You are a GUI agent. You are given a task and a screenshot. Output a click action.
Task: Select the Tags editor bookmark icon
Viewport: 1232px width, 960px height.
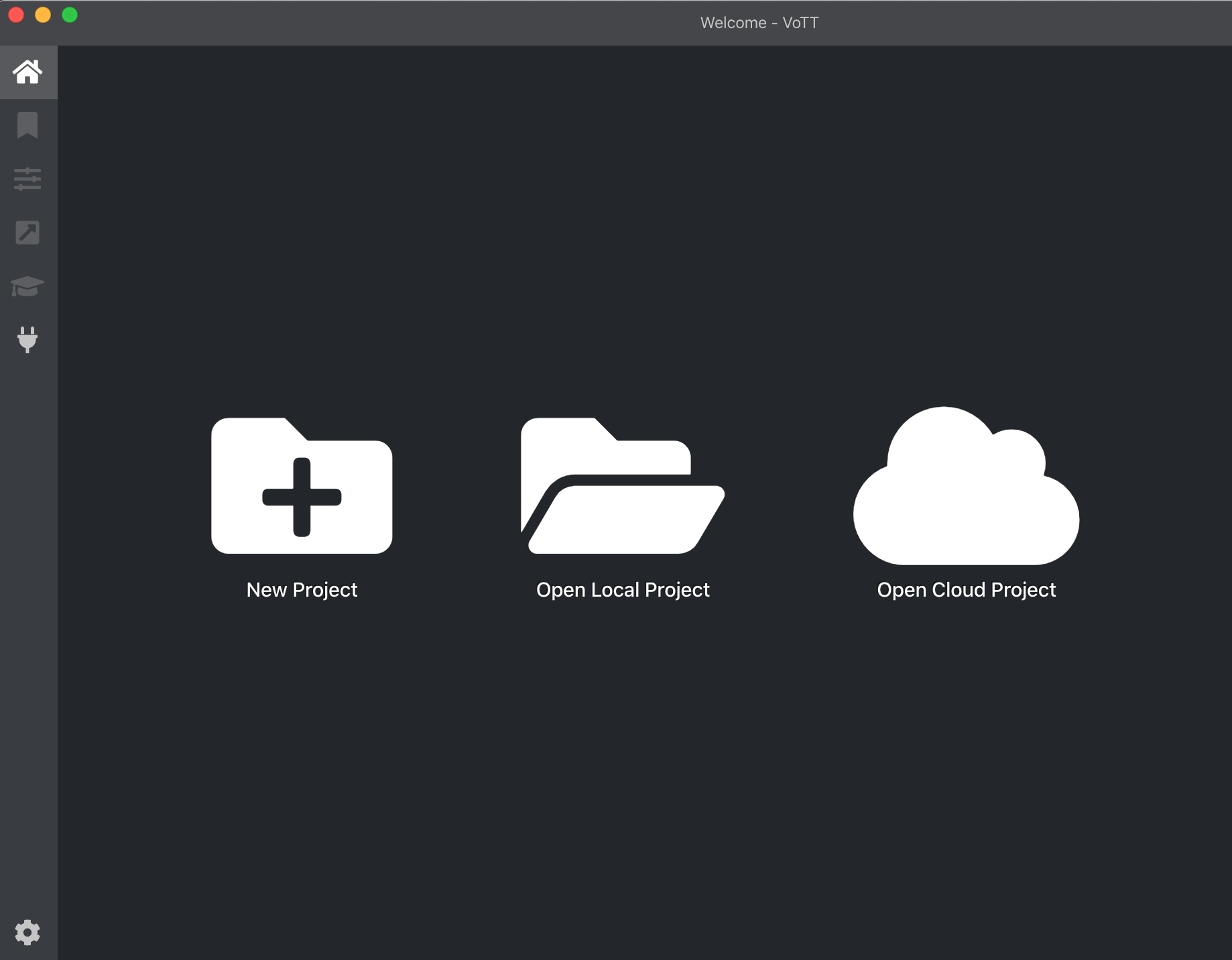point(28,125)
